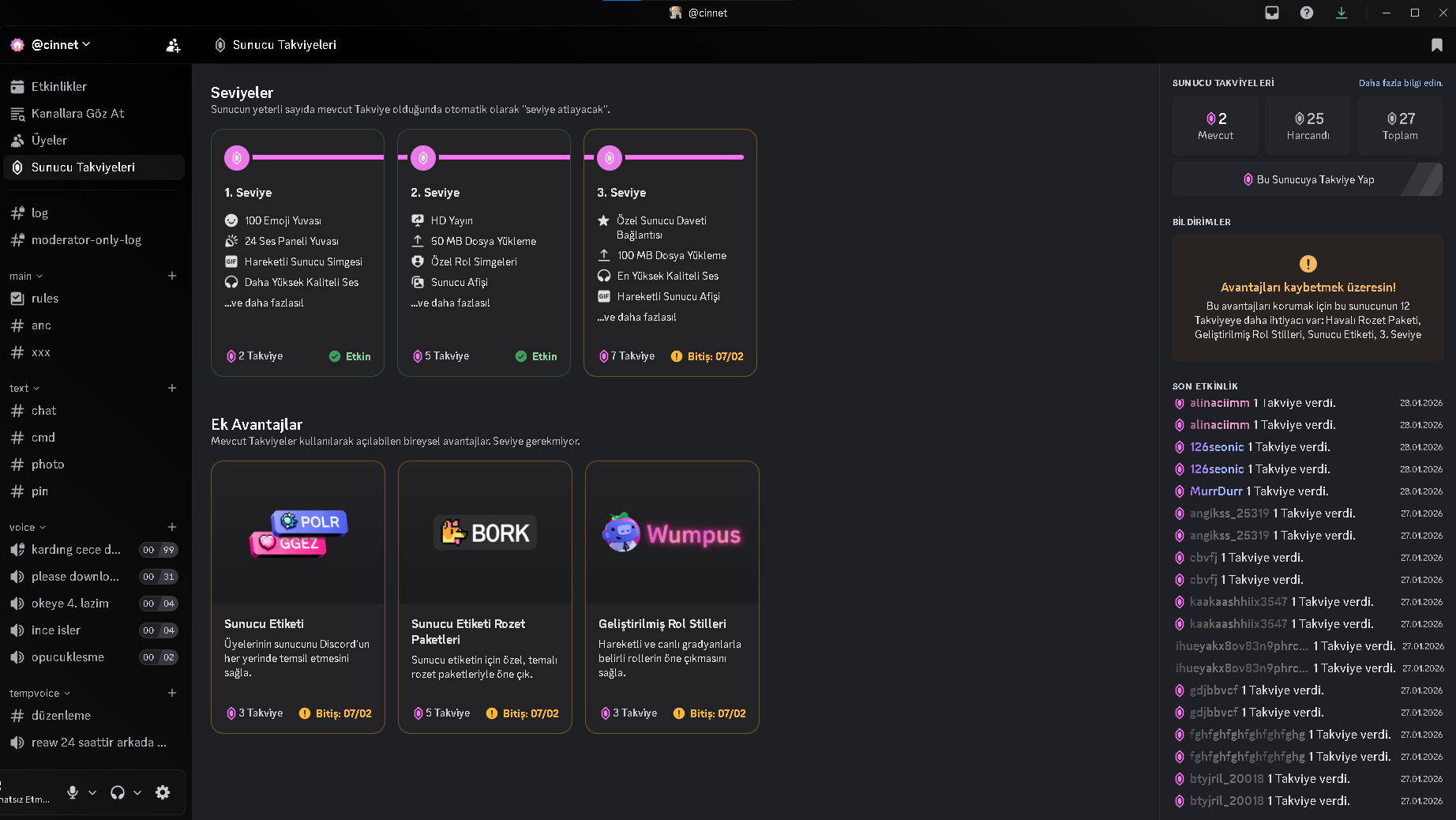Click 'Bu Sunucuya Takviye Yap' button
Image resolution: width=1456 pixels, height=820 pixels.
[x=1308, y=179]
